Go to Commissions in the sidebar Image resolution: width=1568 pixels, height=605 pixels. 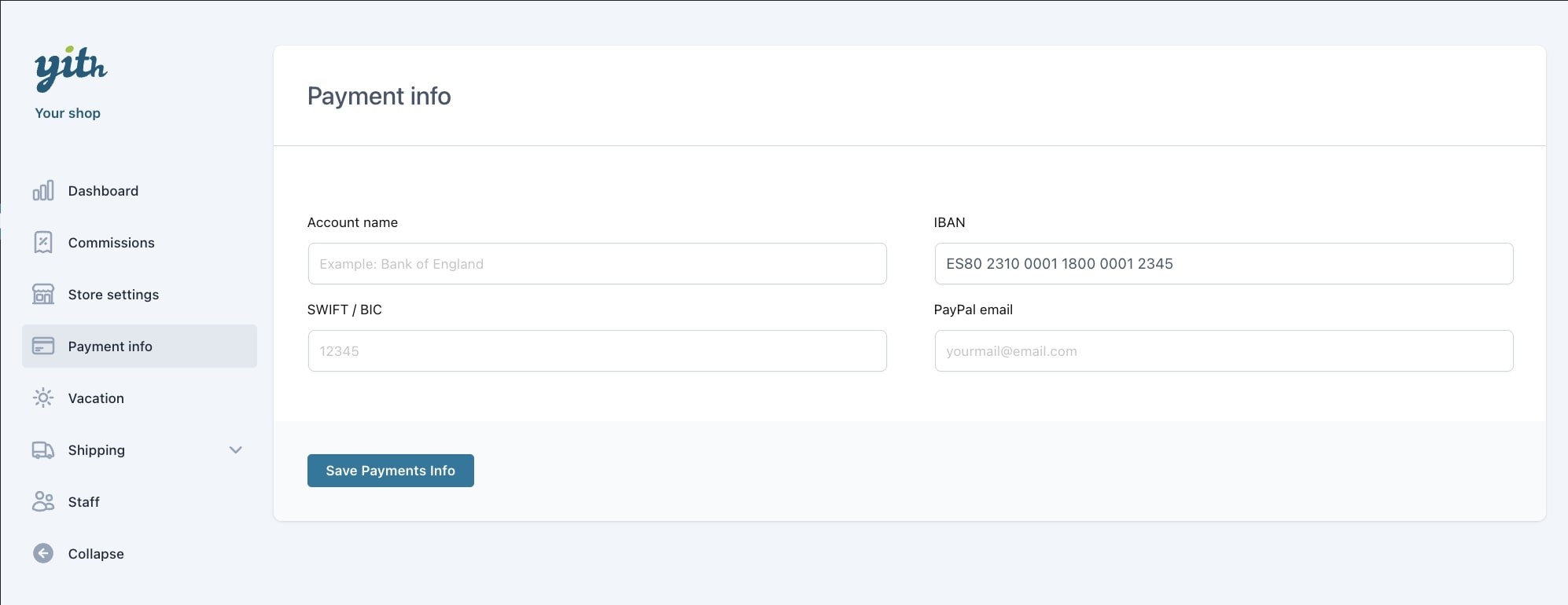point(111,243)
